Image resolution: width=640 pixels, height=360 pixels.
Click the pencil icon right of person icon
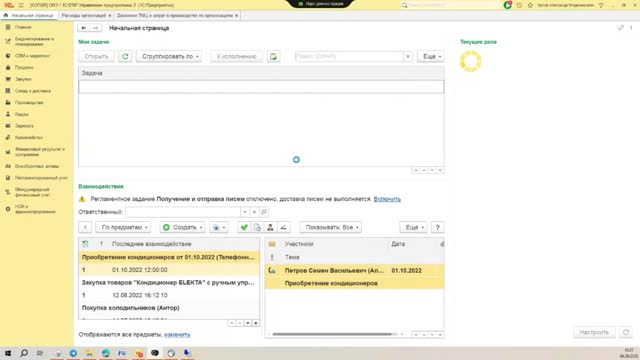pos(283,227)
